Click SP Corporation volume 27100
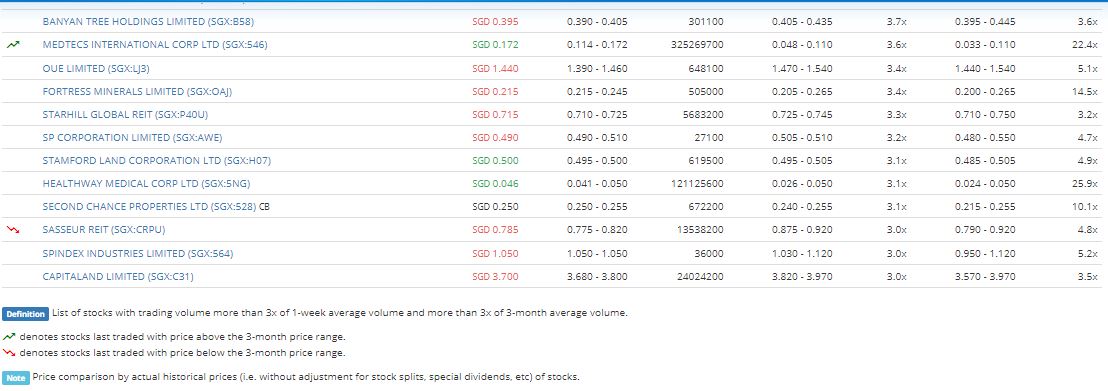Screen dimensions: 1108x391 click(709, 137)
